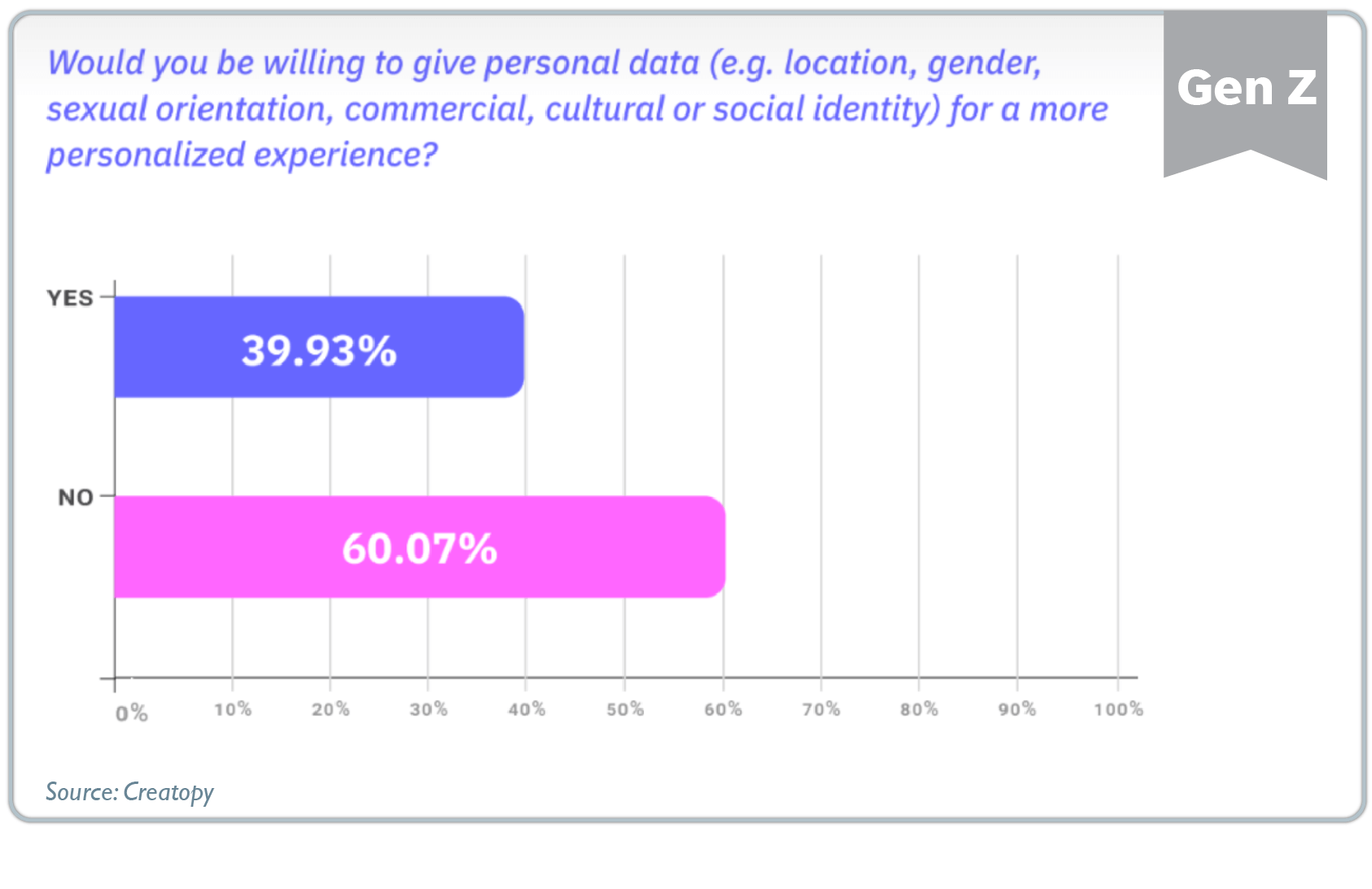
Task: Click the 70% axis tick label
Action: pos(821,710)
